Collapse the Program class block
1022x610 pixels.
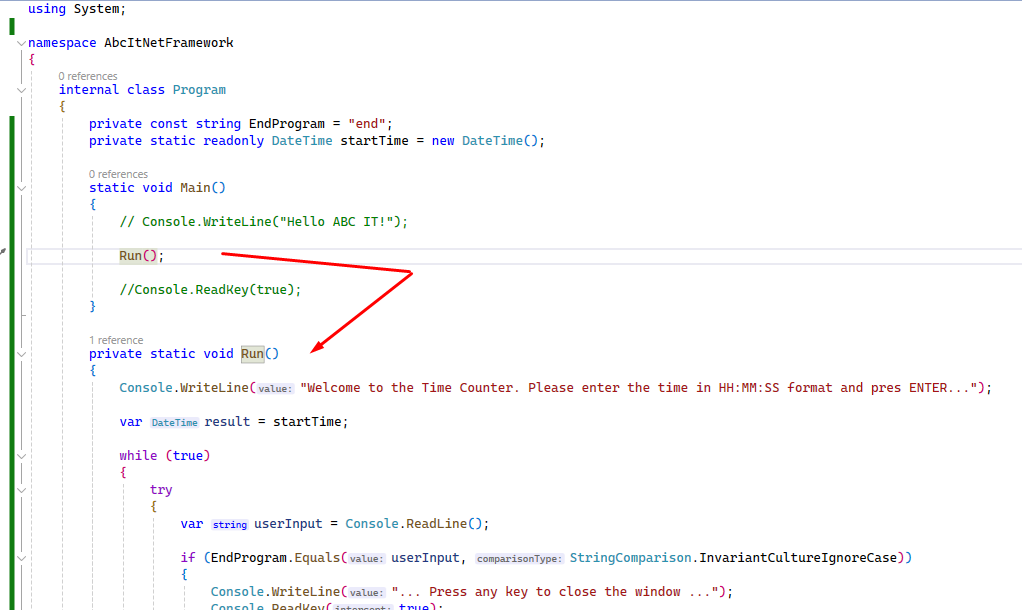pyautogui.click(x=21, y=90)
